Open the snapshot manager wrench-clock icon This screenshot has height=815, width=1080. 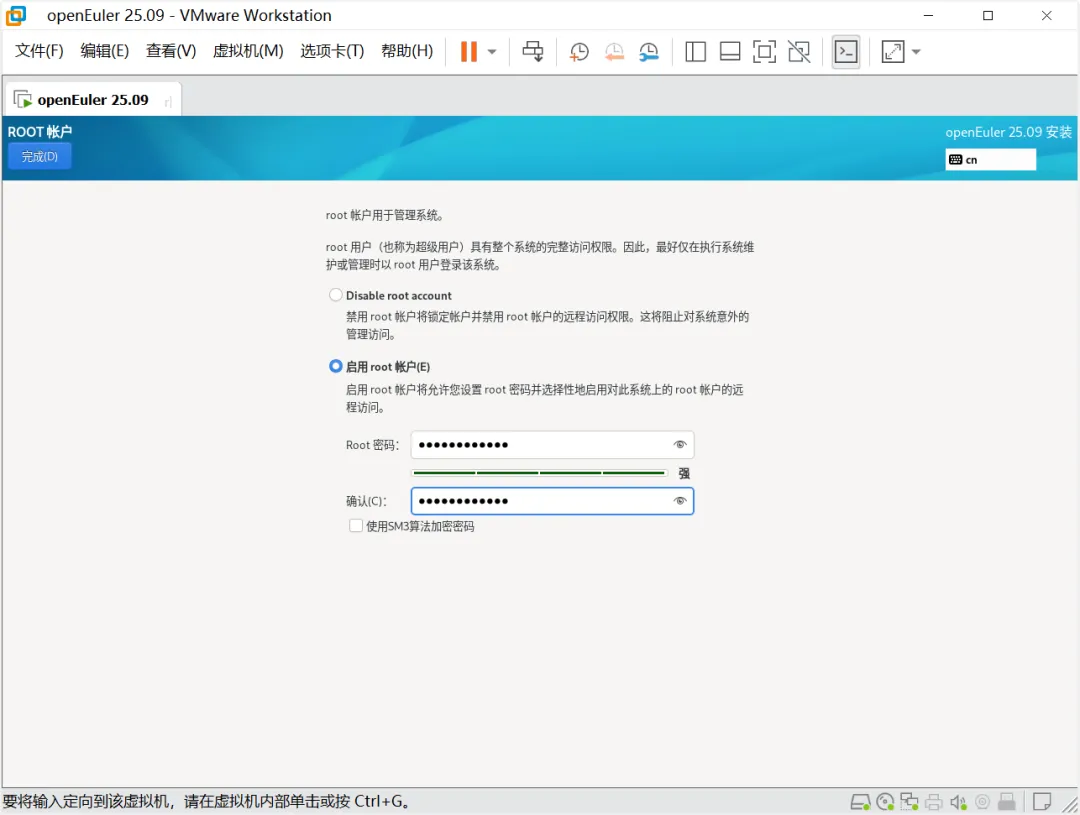click(x=649, y=52)
